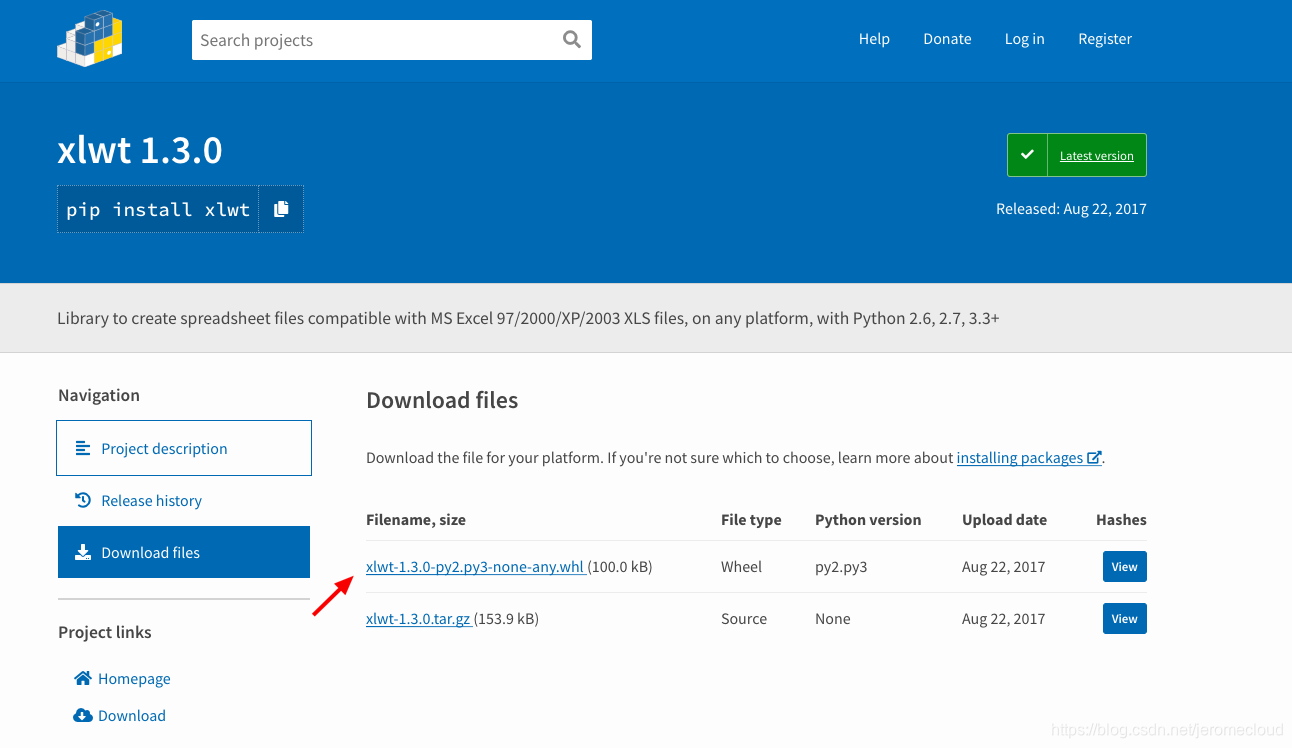Click the Wheel file type cell

point(741,567)
